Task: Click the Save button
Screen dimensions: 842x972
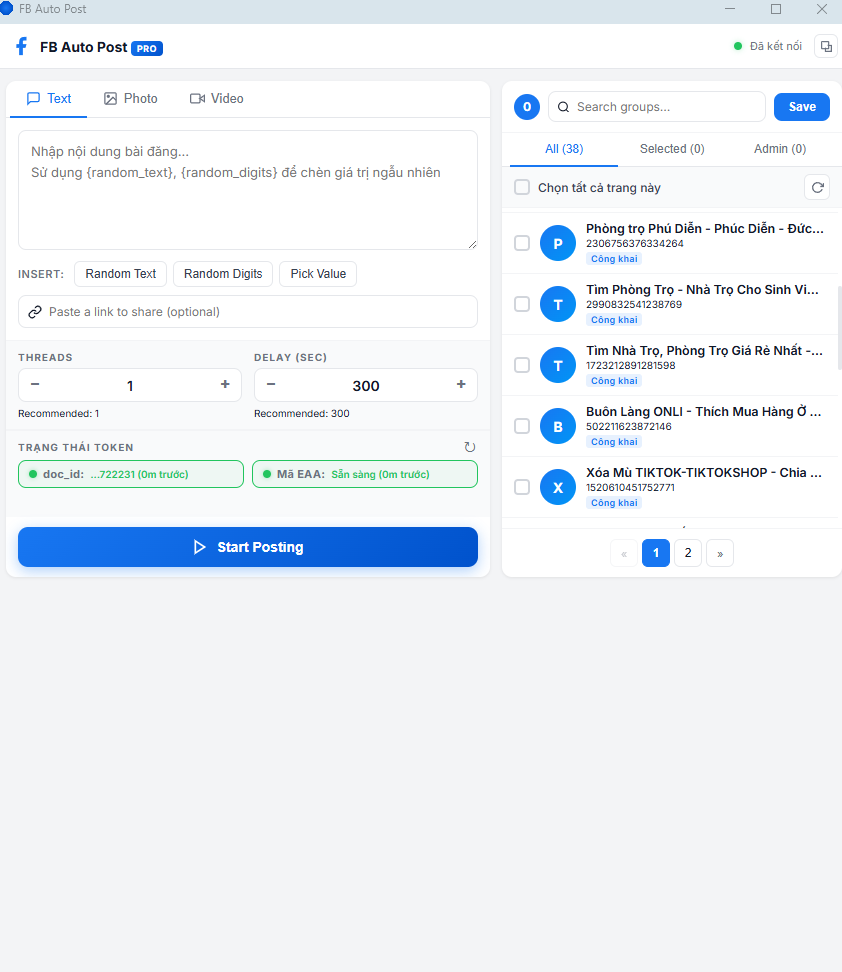Action: [801, 107]
